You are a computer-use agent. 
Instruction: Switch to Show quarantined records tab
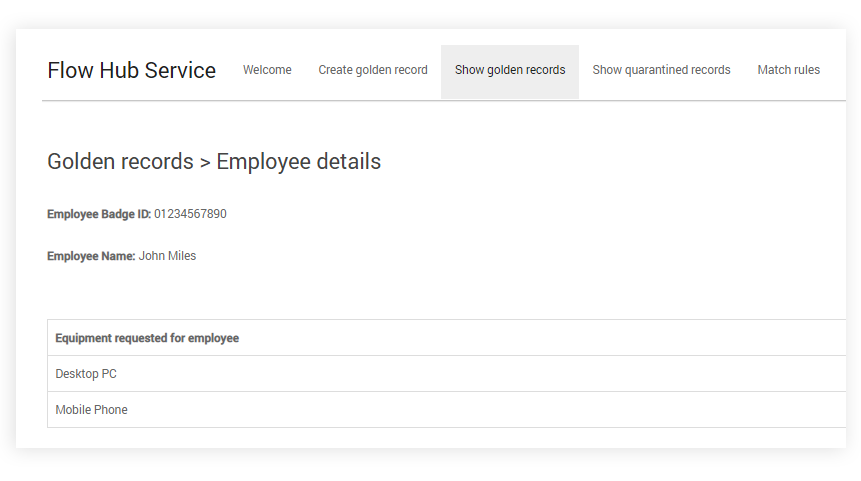661,70
